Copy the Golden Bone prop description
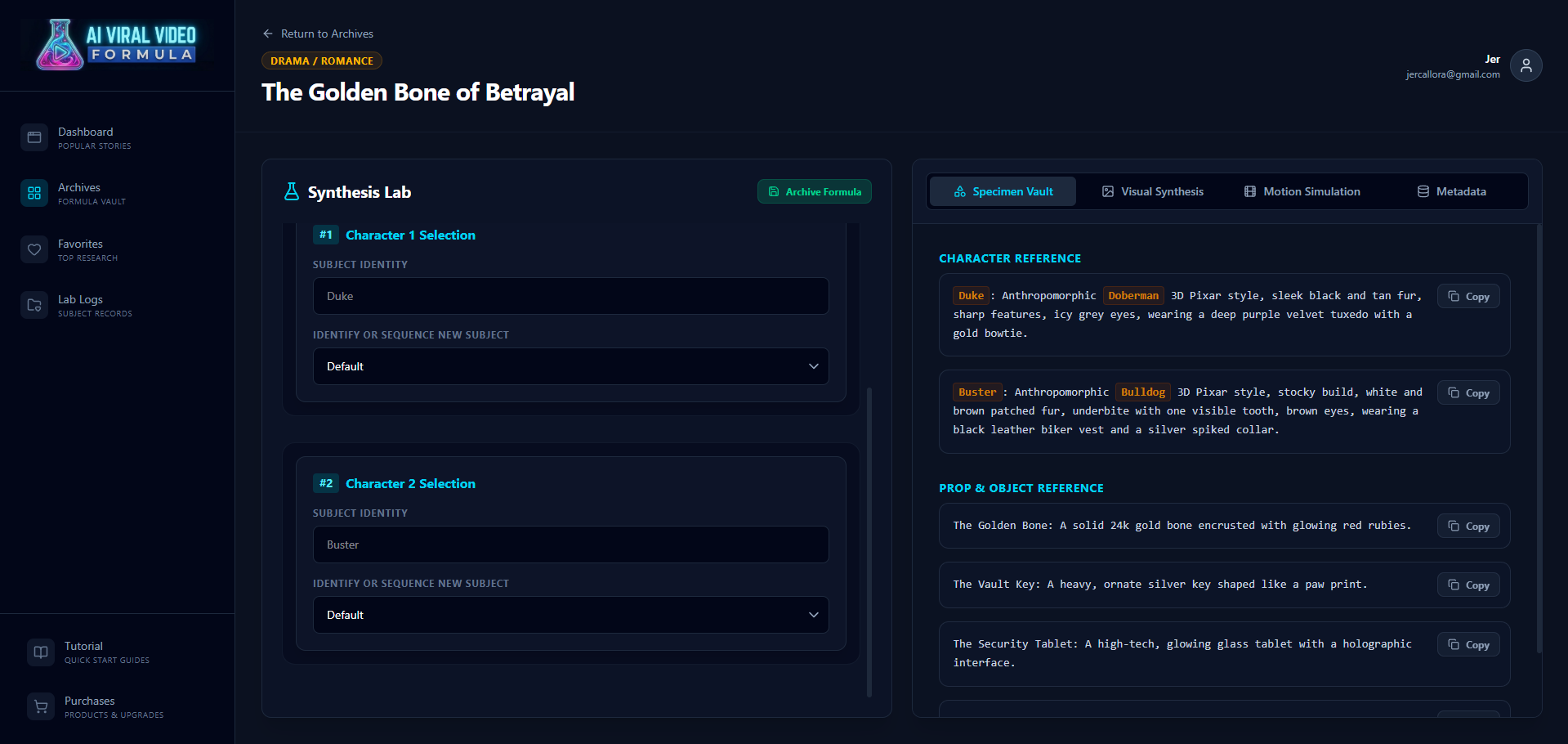Image resolution: width=1568 pixels, height=744 pixels. pos(1467,526)
